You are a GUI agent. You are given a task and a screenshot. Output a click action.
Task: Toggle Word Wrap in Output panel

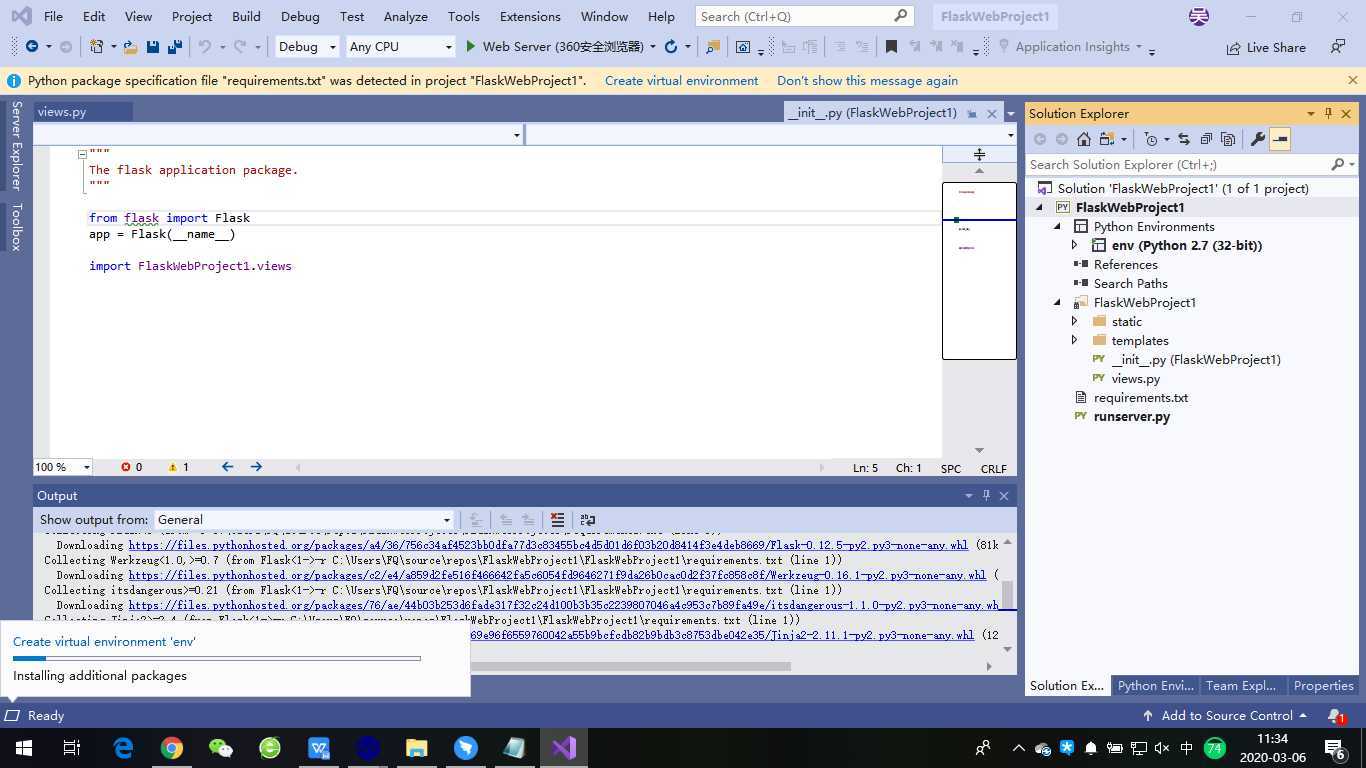[x=588, y=520]
